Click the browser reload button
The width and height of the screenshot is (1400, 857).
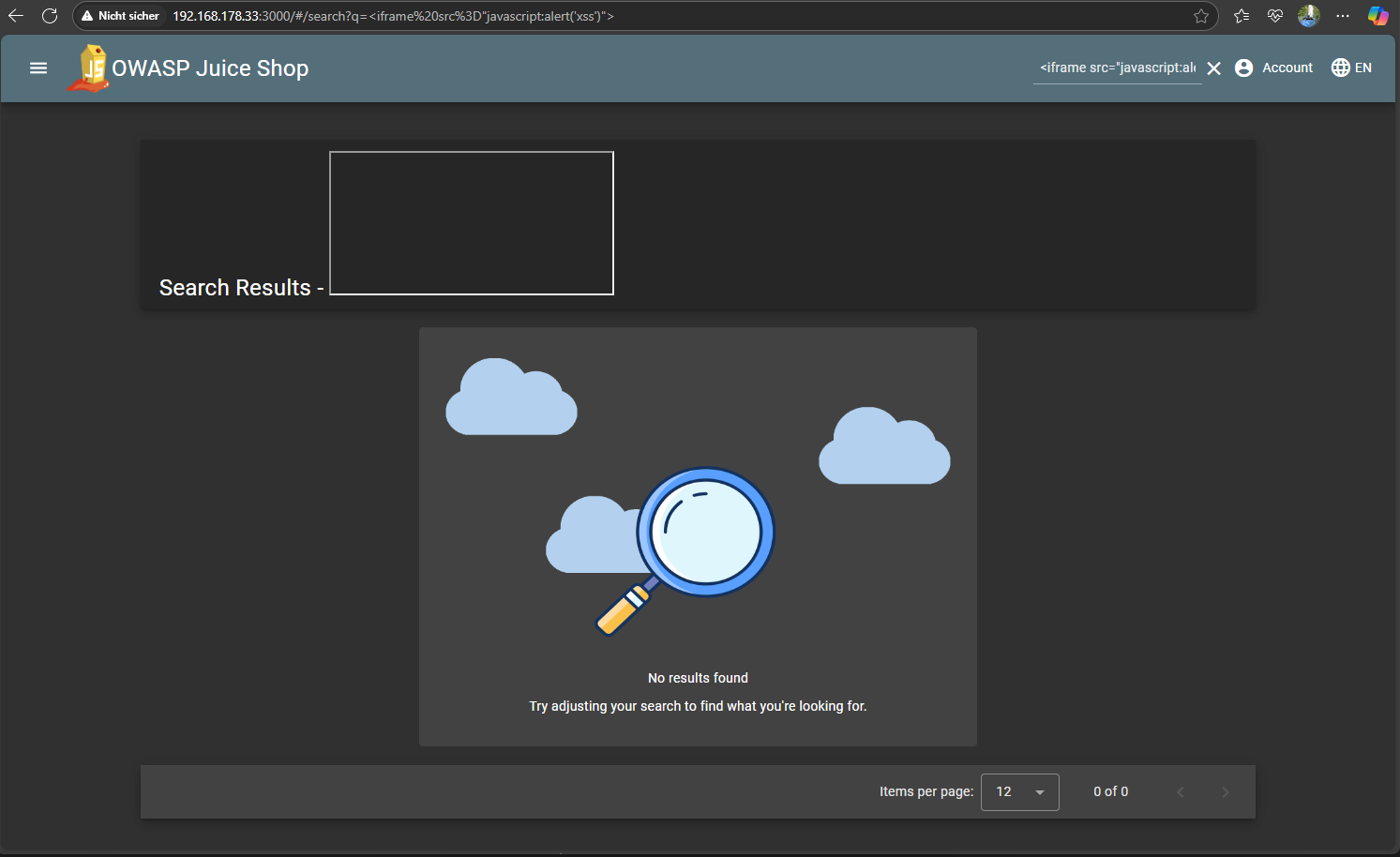coord(50,15)
